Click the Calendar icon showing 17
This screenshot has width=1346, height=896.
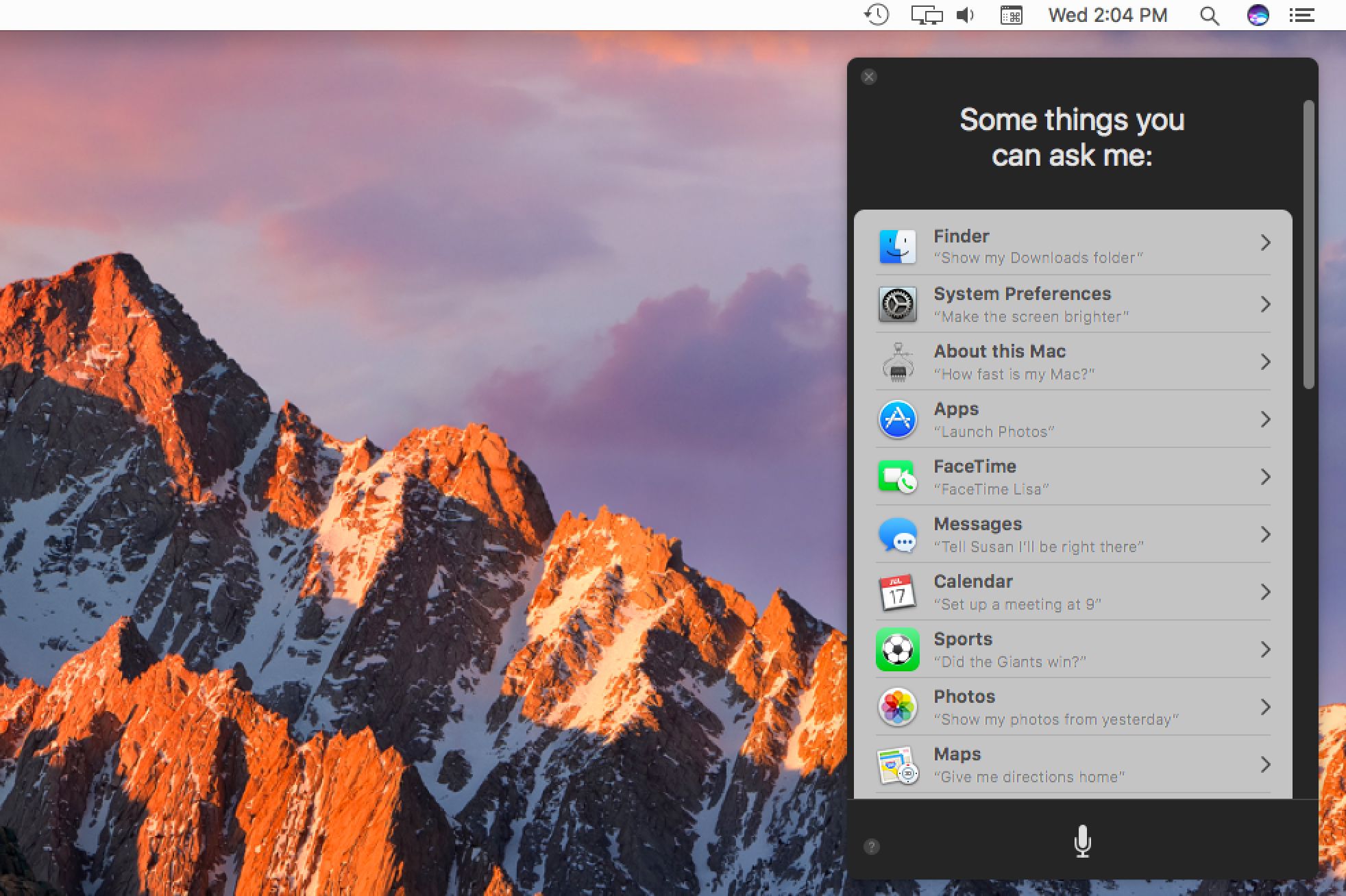point(897,592)
